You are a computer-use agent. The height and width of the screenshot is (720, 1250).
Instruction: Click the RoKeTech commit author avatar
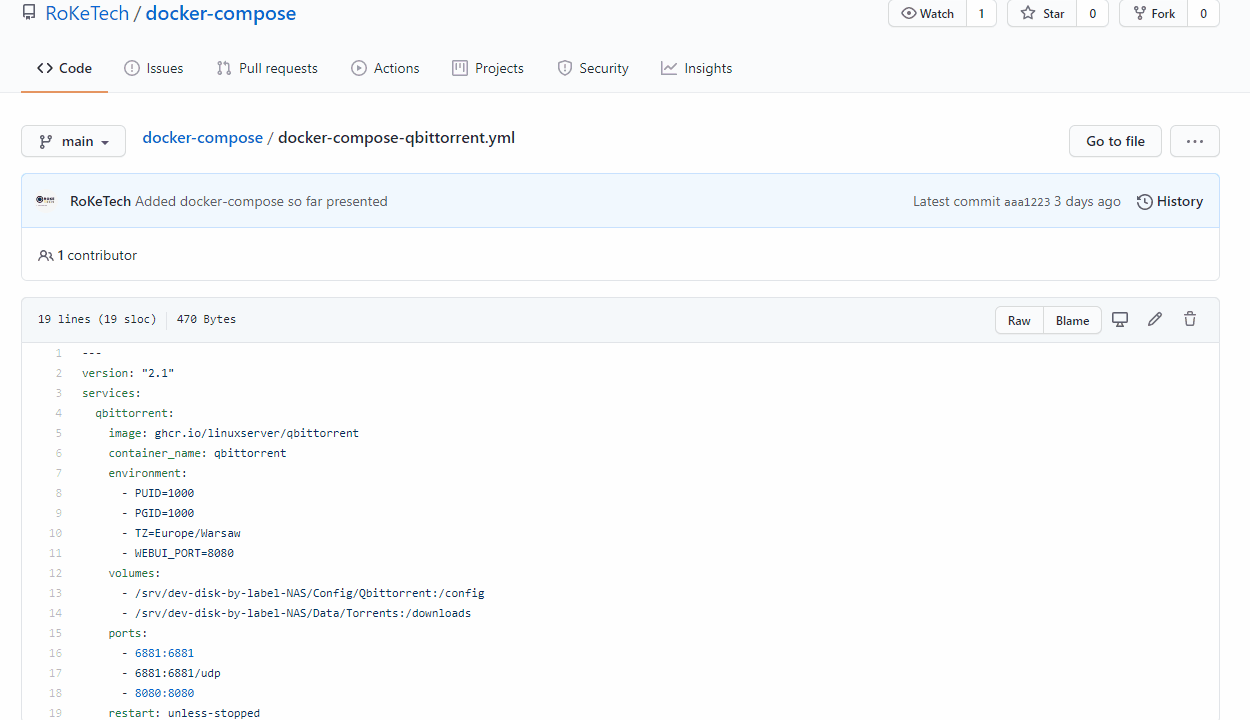[x=46, y=201]
